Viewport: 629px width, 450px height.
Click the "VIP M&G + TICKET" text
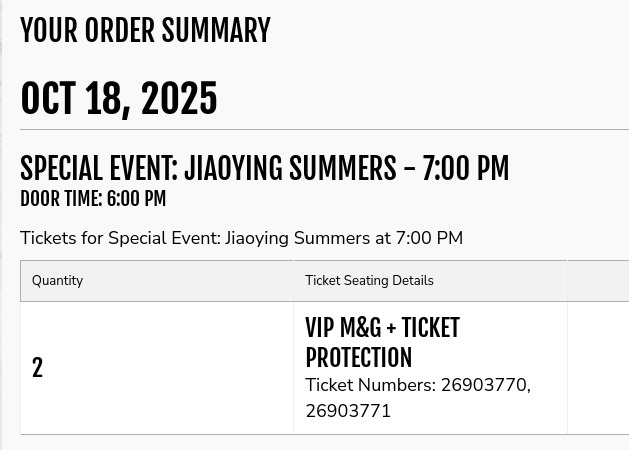tap(382, 328)
